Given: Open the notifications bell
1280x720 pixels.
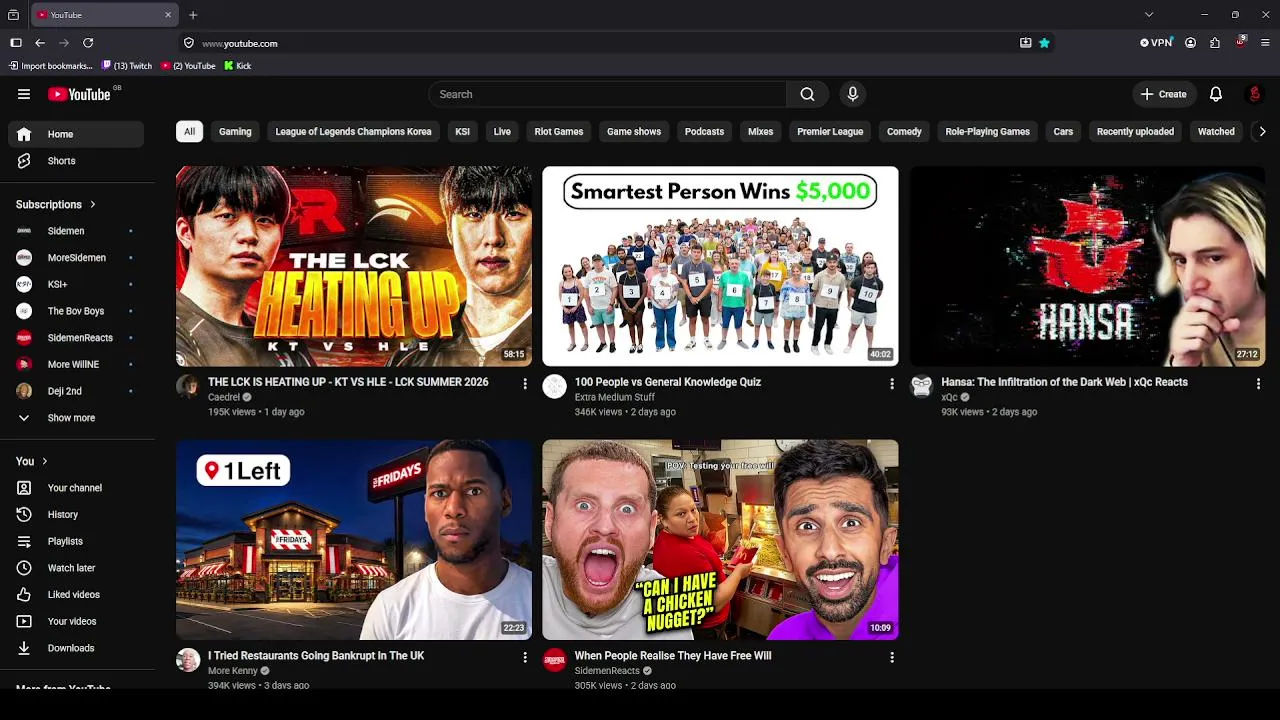Looking at the screenshot, I should tap(1216, 94).
